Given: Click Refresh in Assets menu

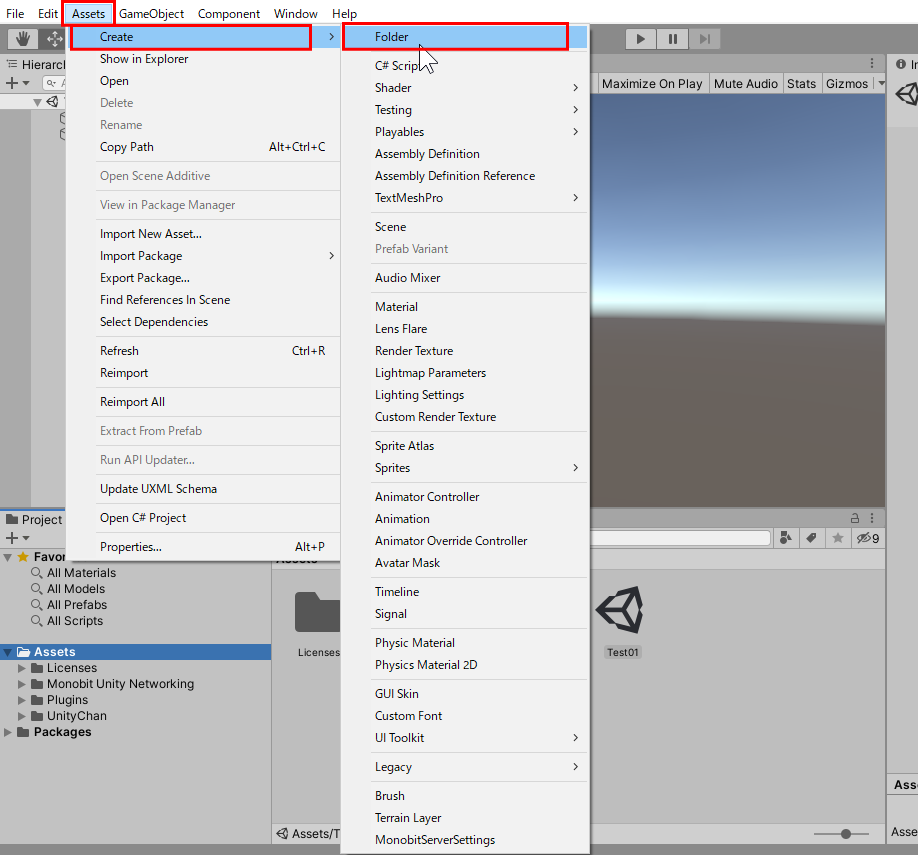Looking at the screenshot, I should click(x=204, y=351).
